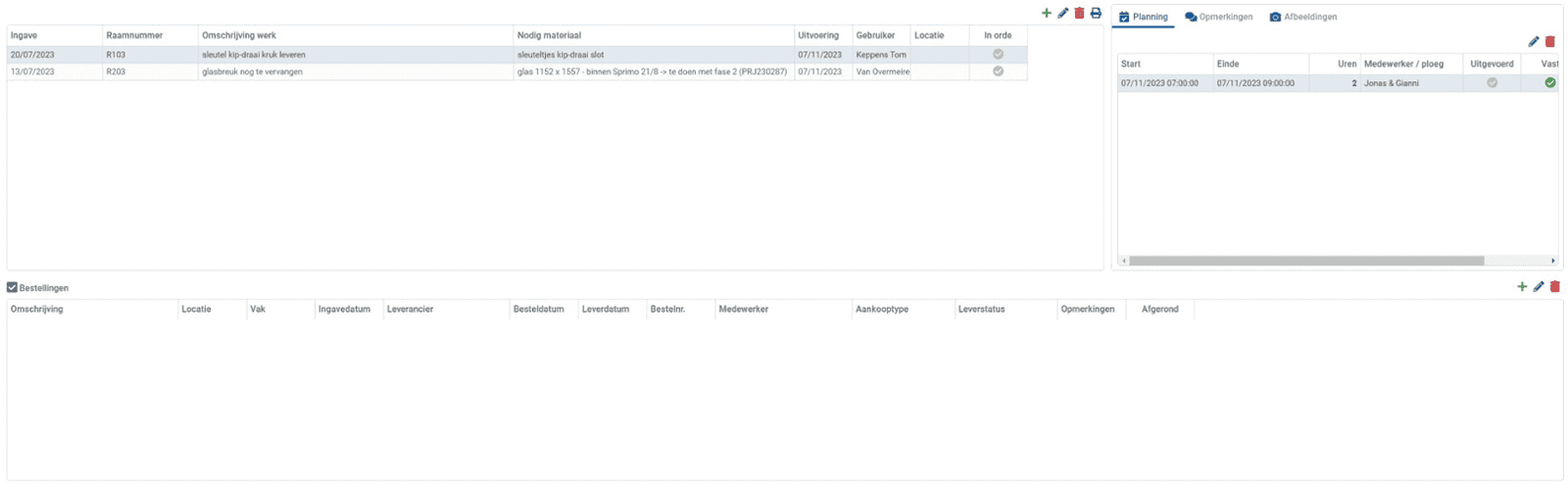Viewport: 1568px width, 488px height.
Task: Toggle the Bestellingen checkbox
Action: [x=12, y=288]
